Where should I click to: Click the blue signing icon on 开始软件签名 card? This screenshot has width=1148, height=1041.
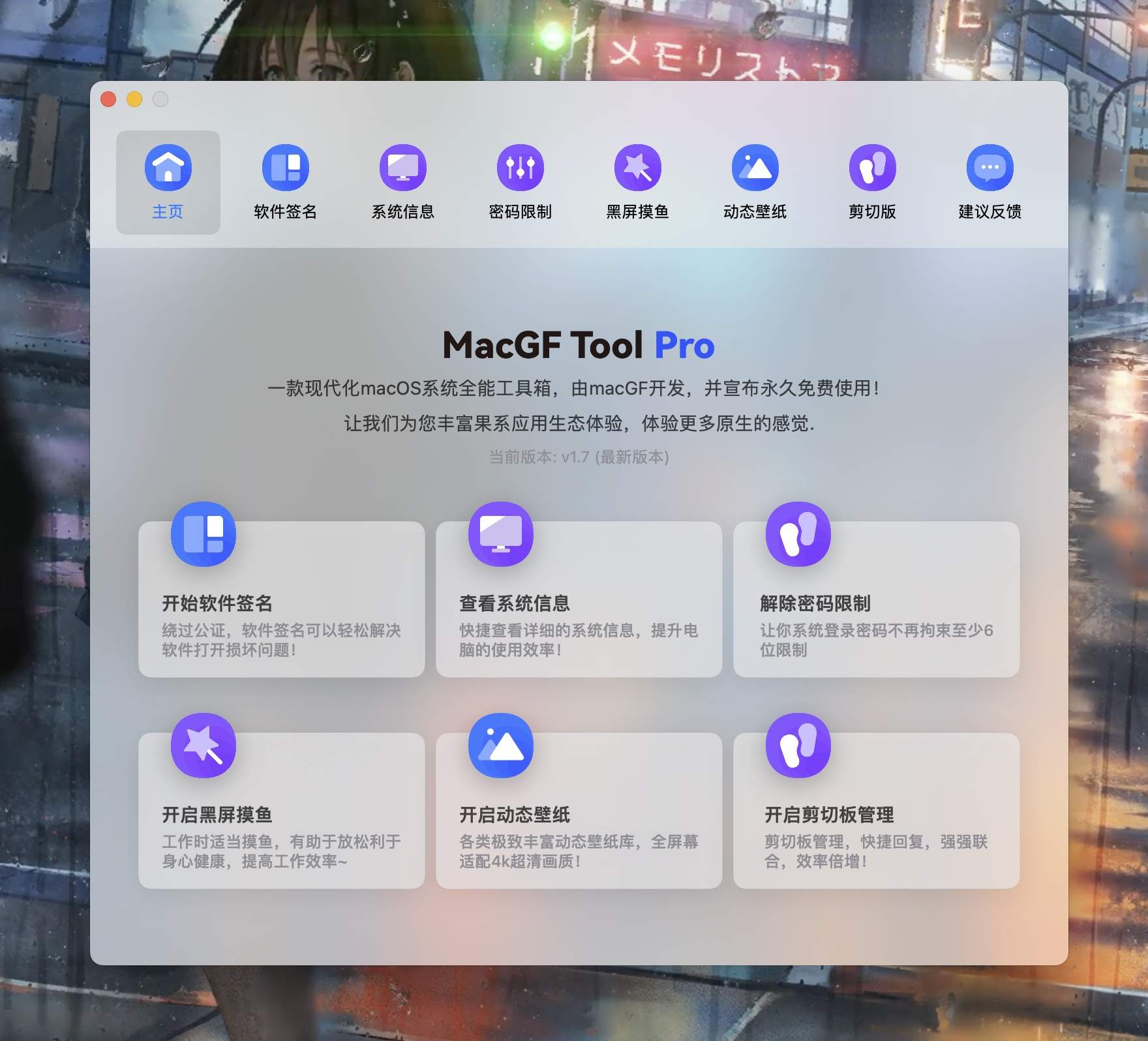[x=203, y=533]
